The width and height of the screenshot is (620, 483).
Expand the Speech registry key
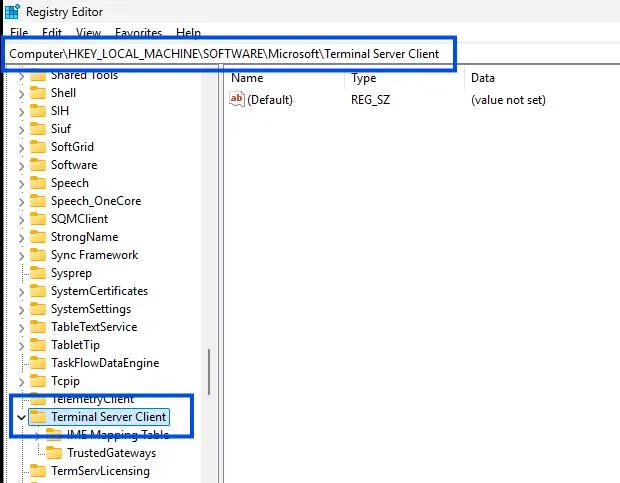click(21, 183)
